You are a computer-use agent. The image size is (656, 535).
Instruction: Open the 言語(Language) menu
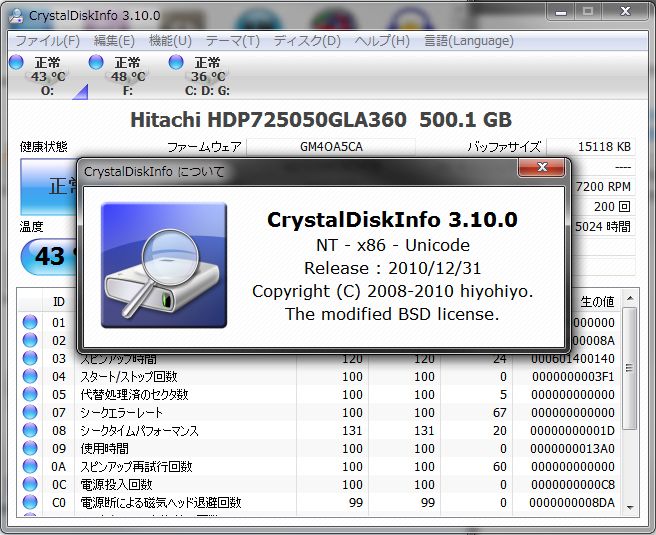click(469, 41)
